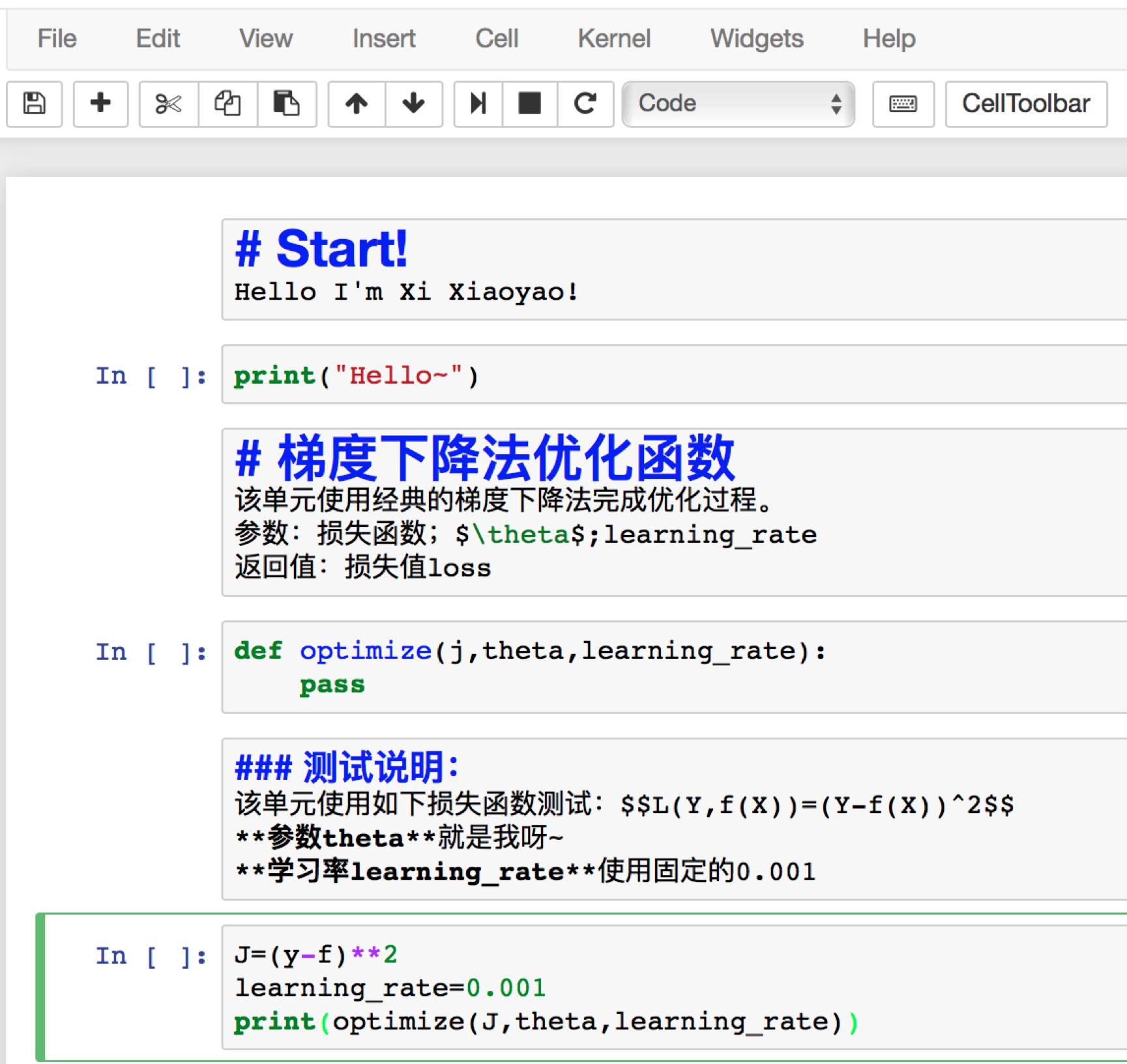Viewport: 1127px width, 1064px height.
Task: Click the 返回值：损失值loss line
Action: pyautogui.click(x=363, y=568)
